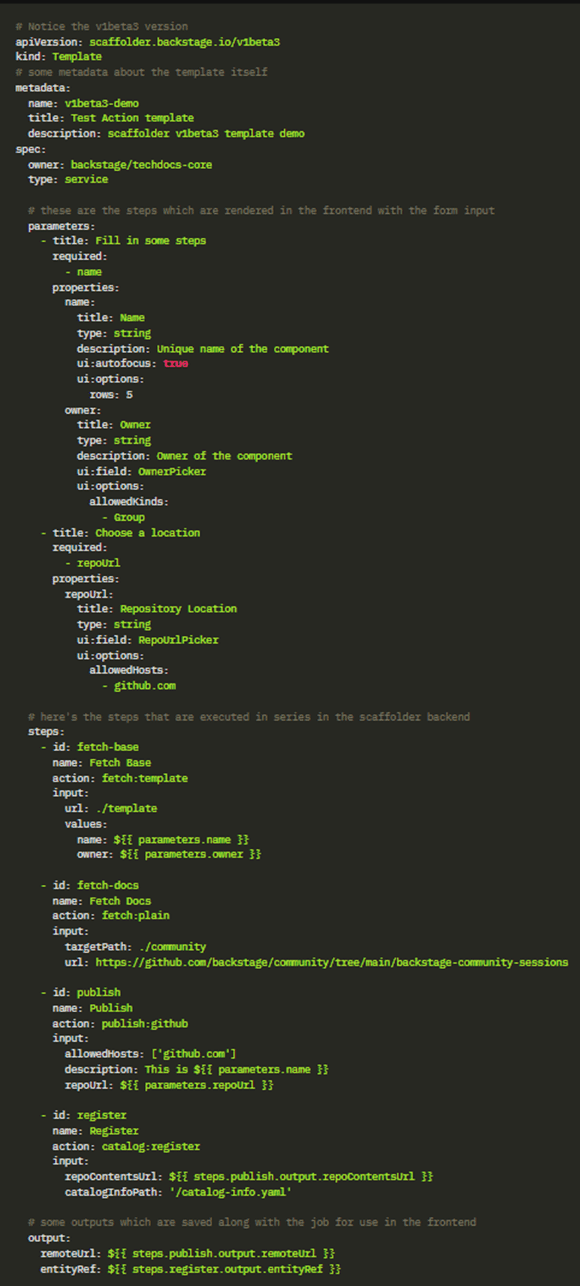580x1286 pixels.
Task: Click the red true value of ui:autofocus
Action: 175,364
